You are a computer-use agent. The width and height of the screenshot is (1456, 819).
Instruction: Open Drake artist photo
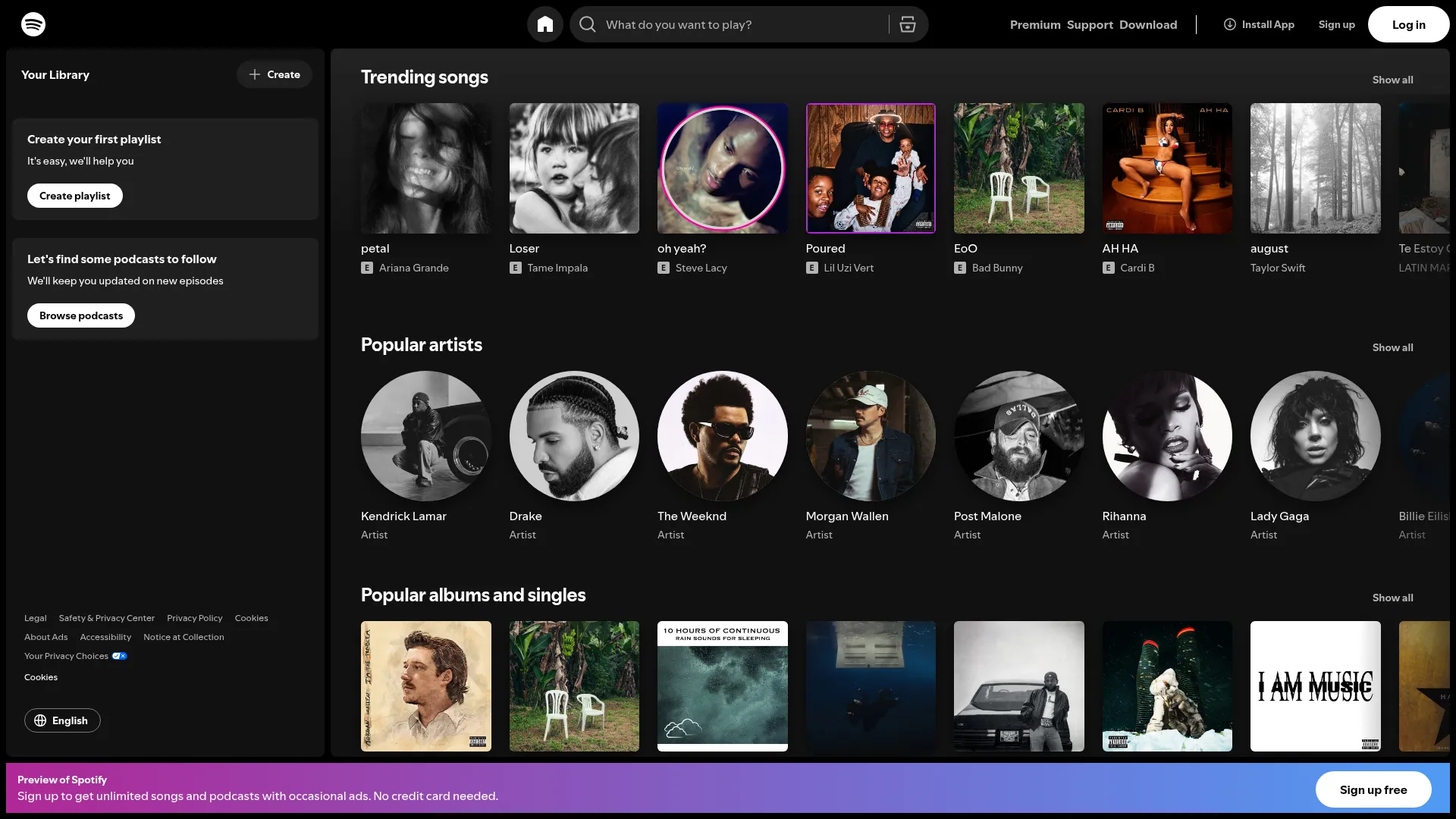point(574,436)
